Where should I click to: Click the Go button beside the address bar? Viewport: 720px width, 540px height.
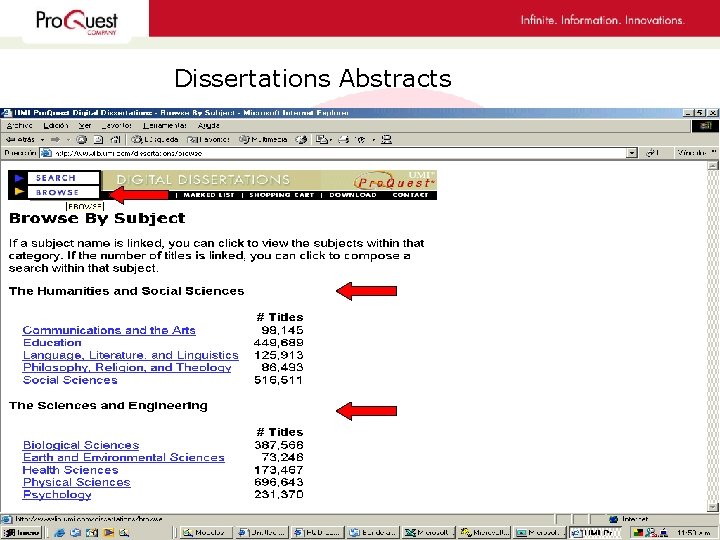pos(652,153)
